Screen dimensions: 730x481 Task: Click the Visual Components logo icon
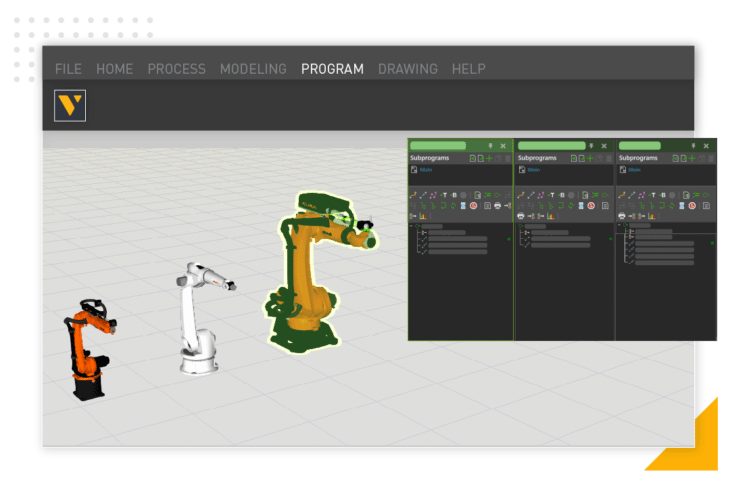click(70, 106)
